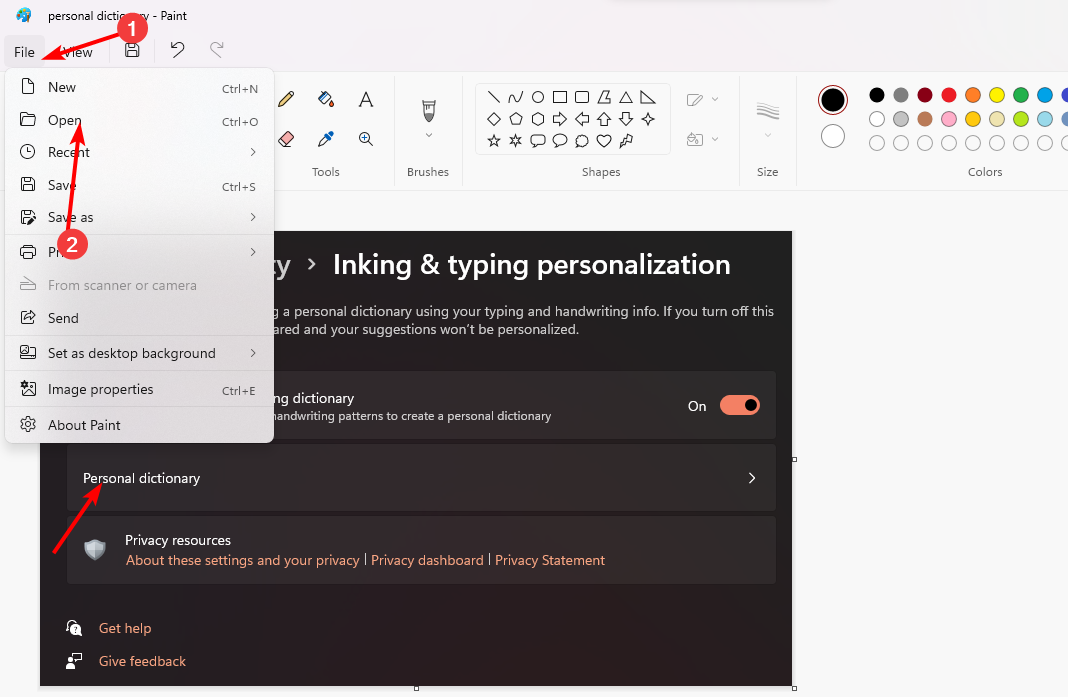Choose the Triangle shape

626,97
